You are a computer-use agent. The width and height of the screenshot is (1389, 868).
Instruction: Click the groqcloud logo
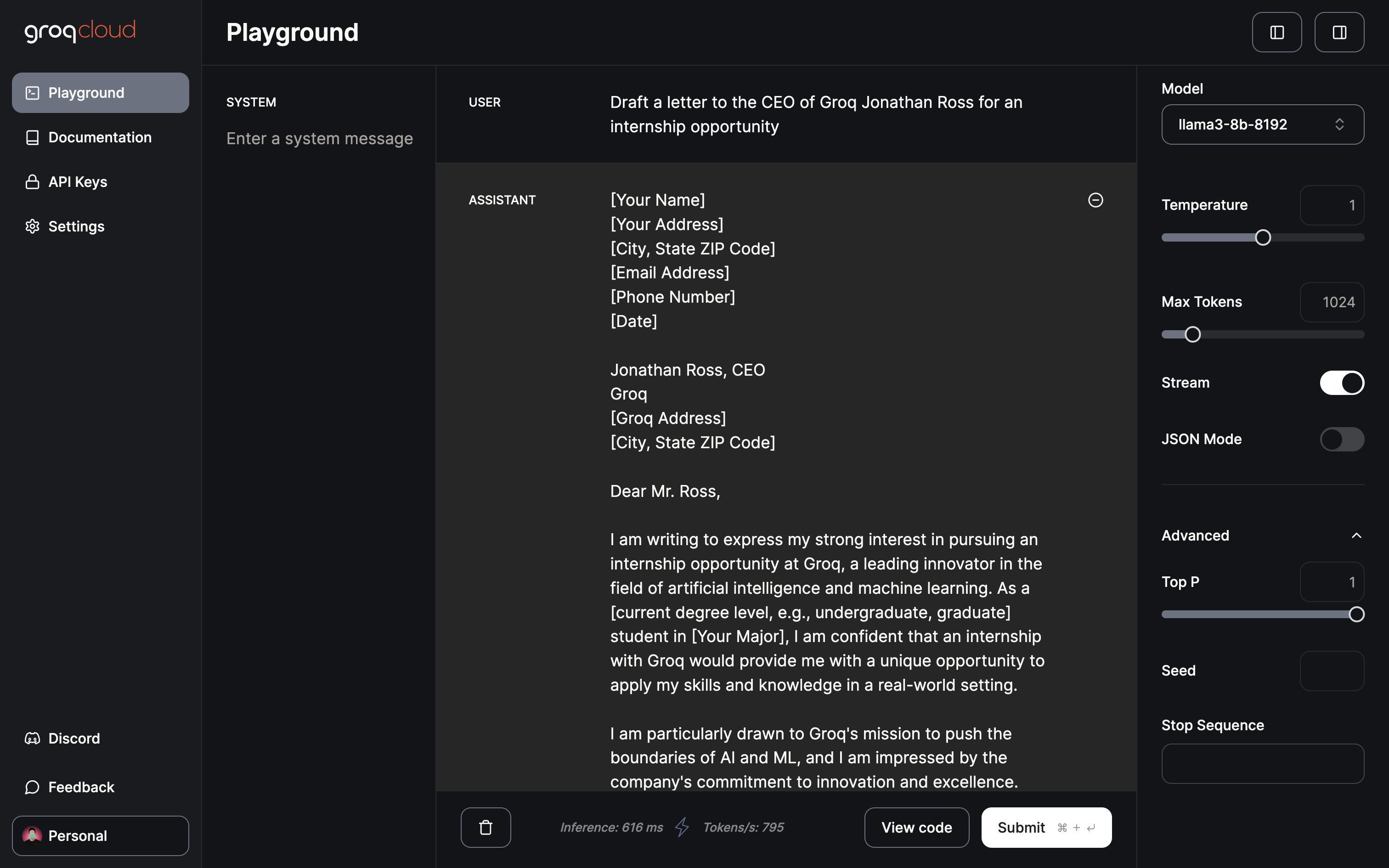(80, 31)
